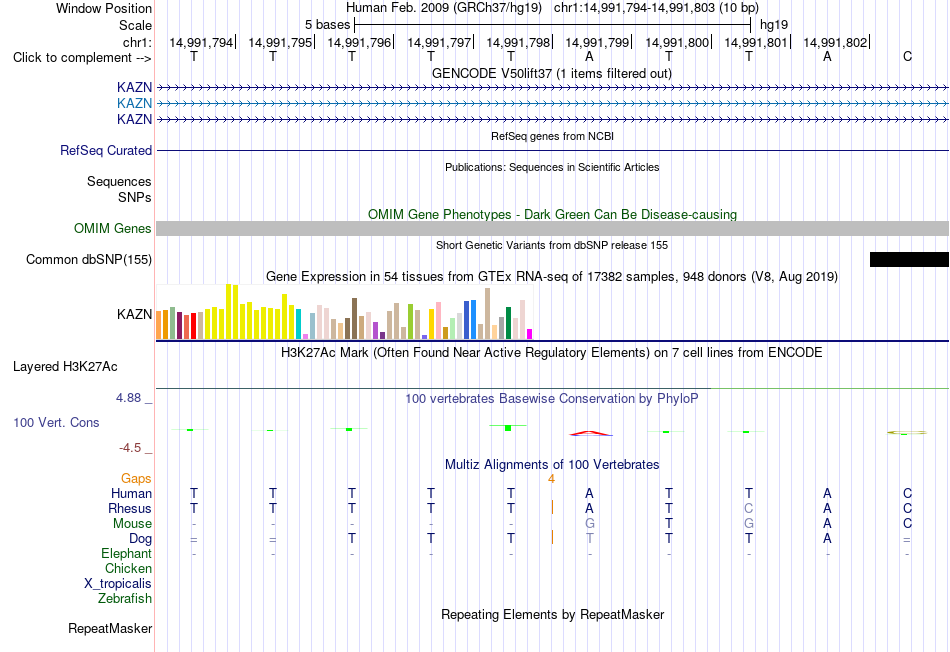Image resolution: width=950 pixels, height=652 pixels.
Task: Open the GENCODE V50lift37 track title
Action: 551,73
